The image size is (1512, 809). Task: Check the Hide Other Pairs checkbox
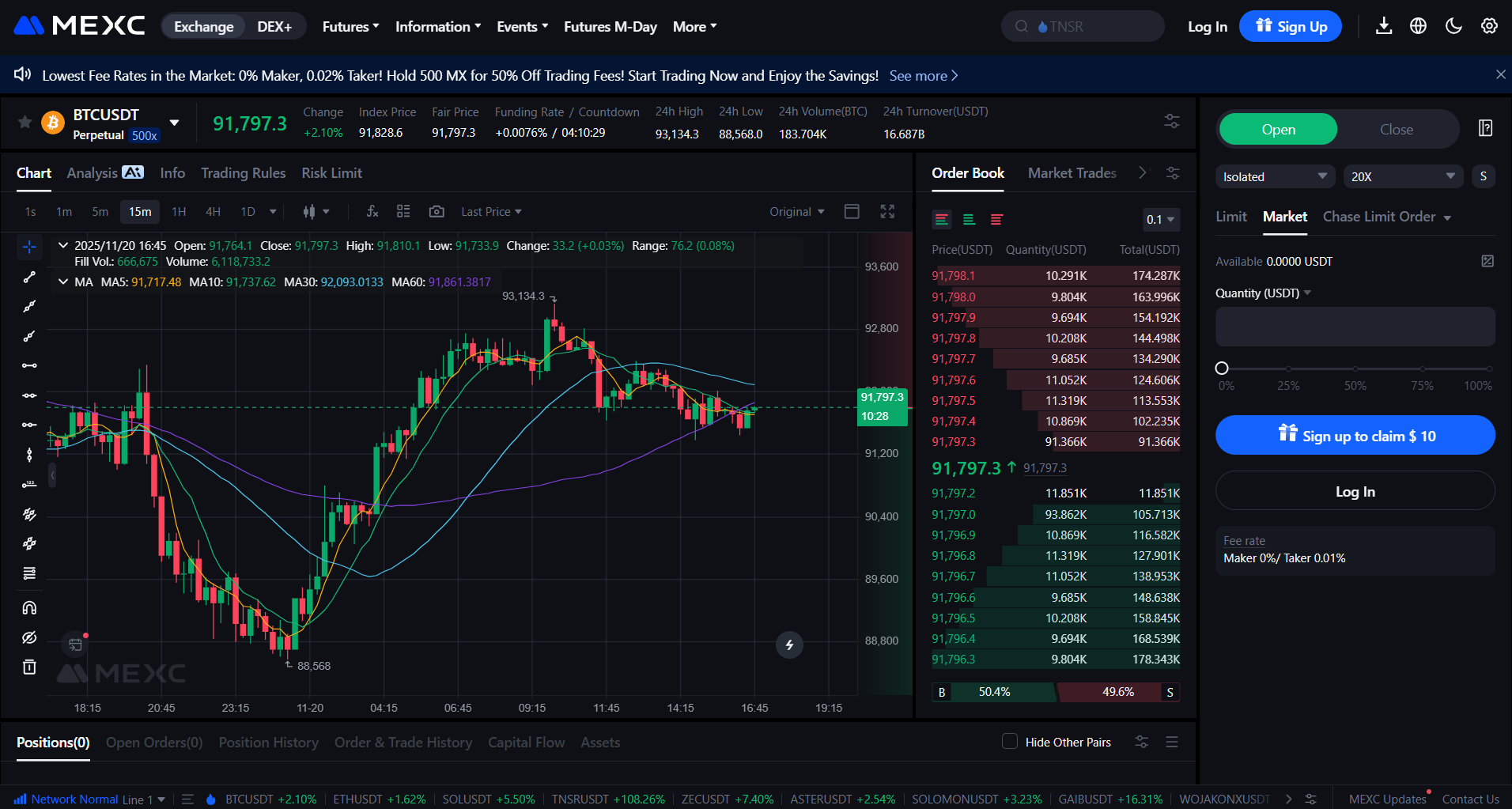1009,741
